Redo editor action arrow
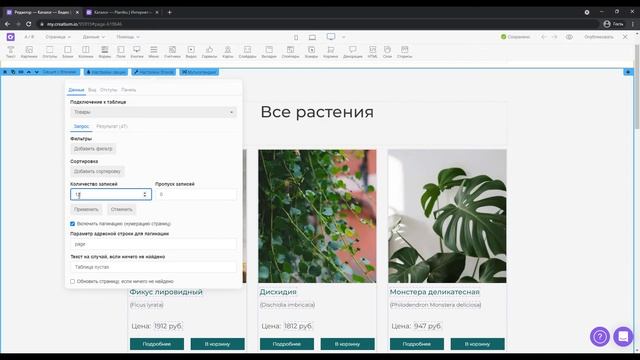The width and height of the screenshot is (640, 360). pyautogui.click(x=554, y=37)
